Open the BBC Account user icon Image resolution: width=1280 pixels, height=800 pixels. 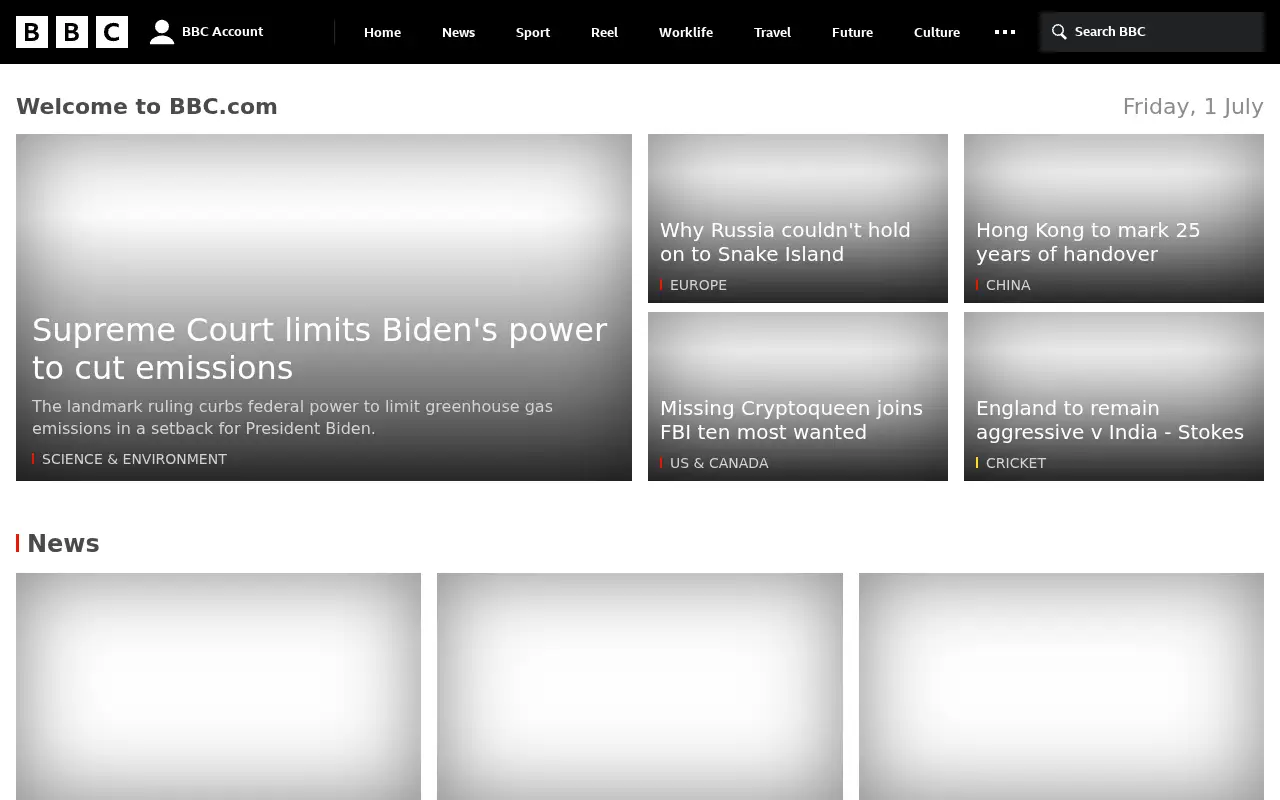coord(162,32)
